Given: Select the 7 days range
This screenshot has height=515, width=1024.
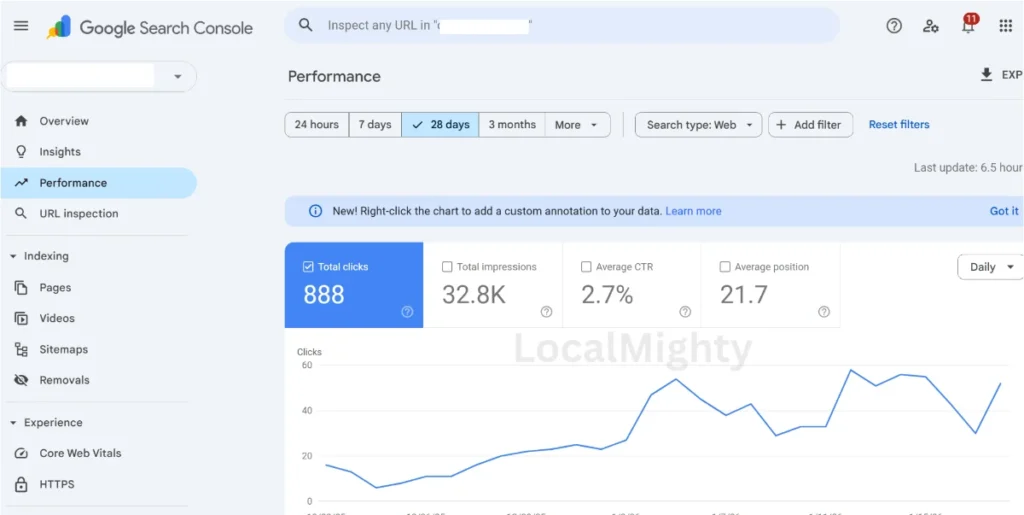Looking at the screenshot, I should (375, 125).
